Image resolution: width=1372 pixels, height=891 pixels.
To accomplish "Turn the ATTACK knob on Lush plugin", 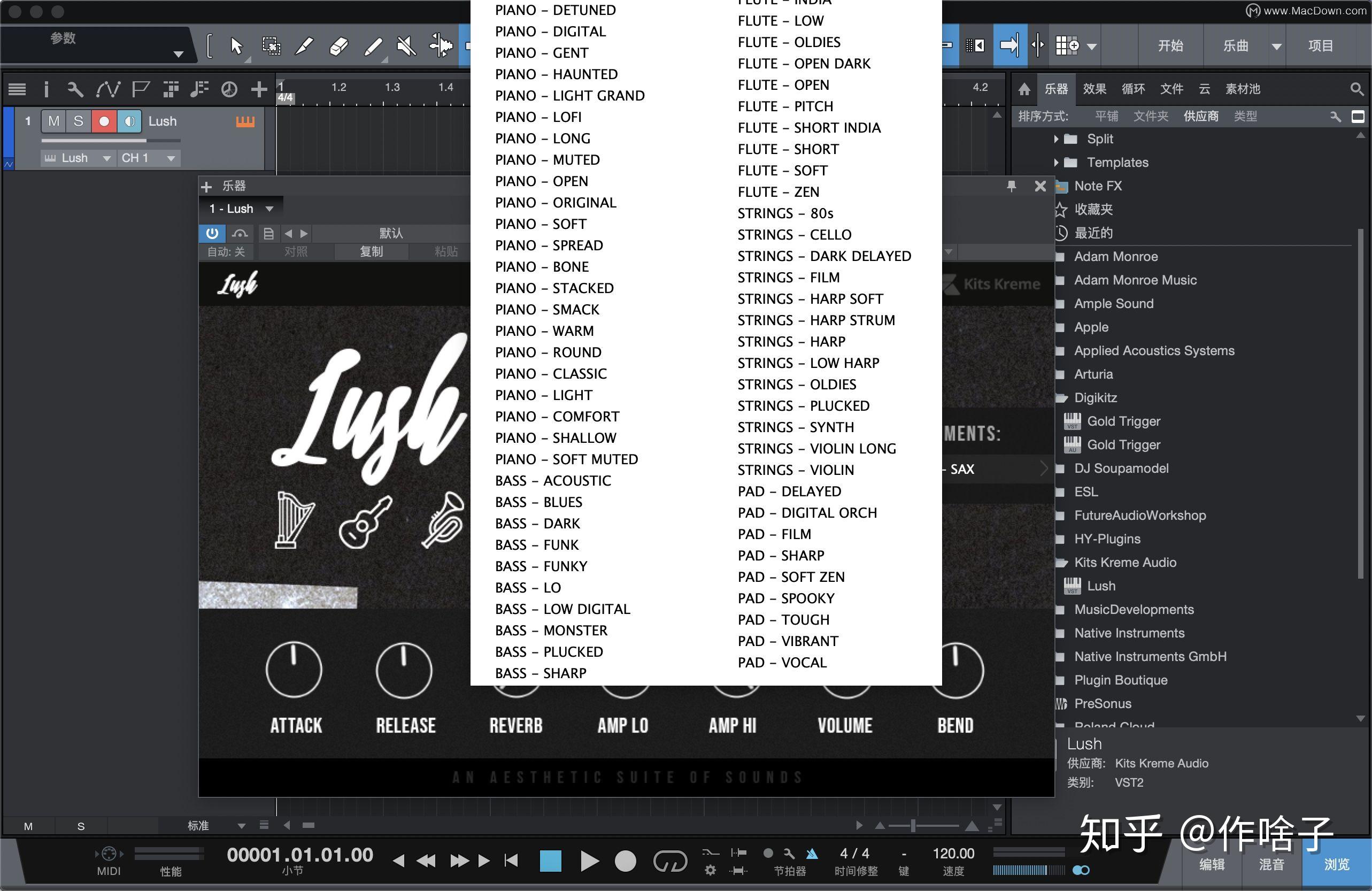I will tap(294, 669).
